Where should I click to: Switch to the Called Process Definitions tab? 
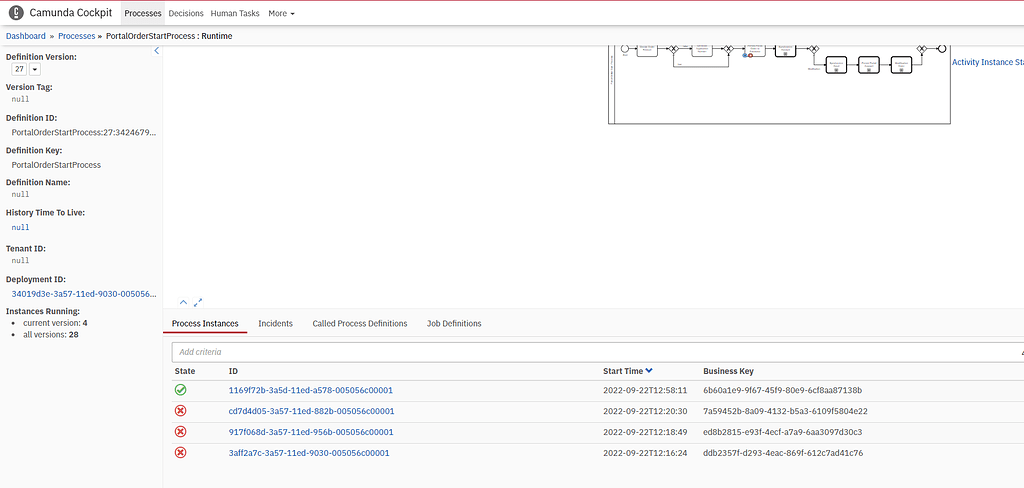click(x=359, y=324)
